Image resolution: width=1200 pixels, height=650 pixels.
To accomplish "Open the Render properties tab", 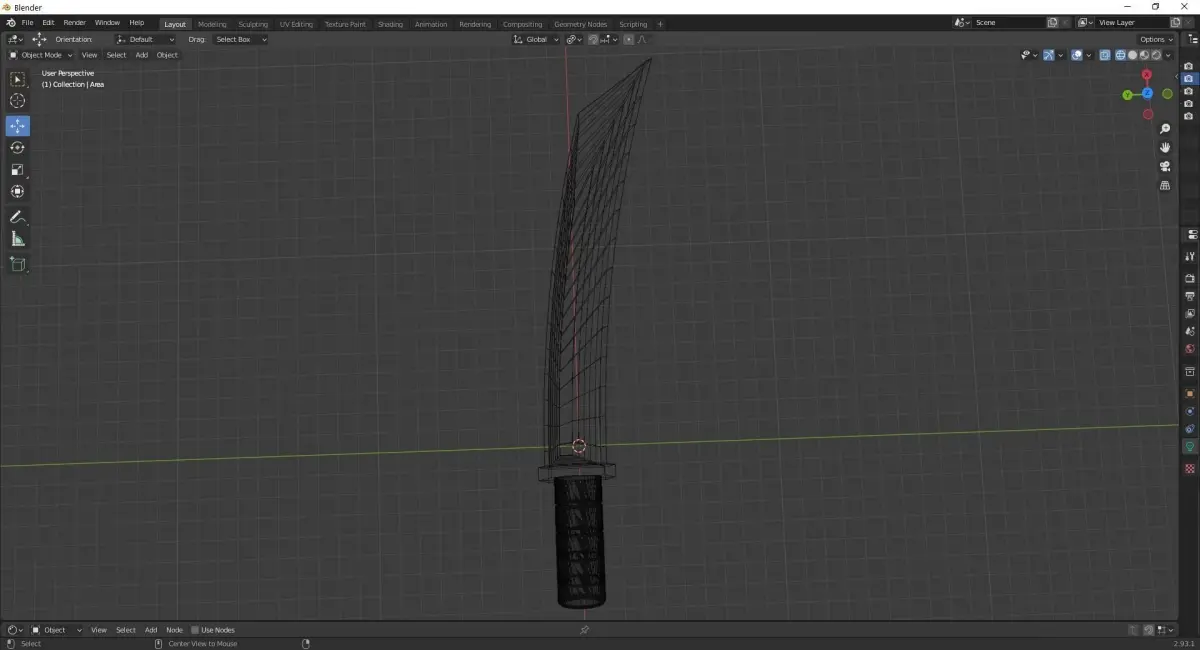I will 1190,278.
